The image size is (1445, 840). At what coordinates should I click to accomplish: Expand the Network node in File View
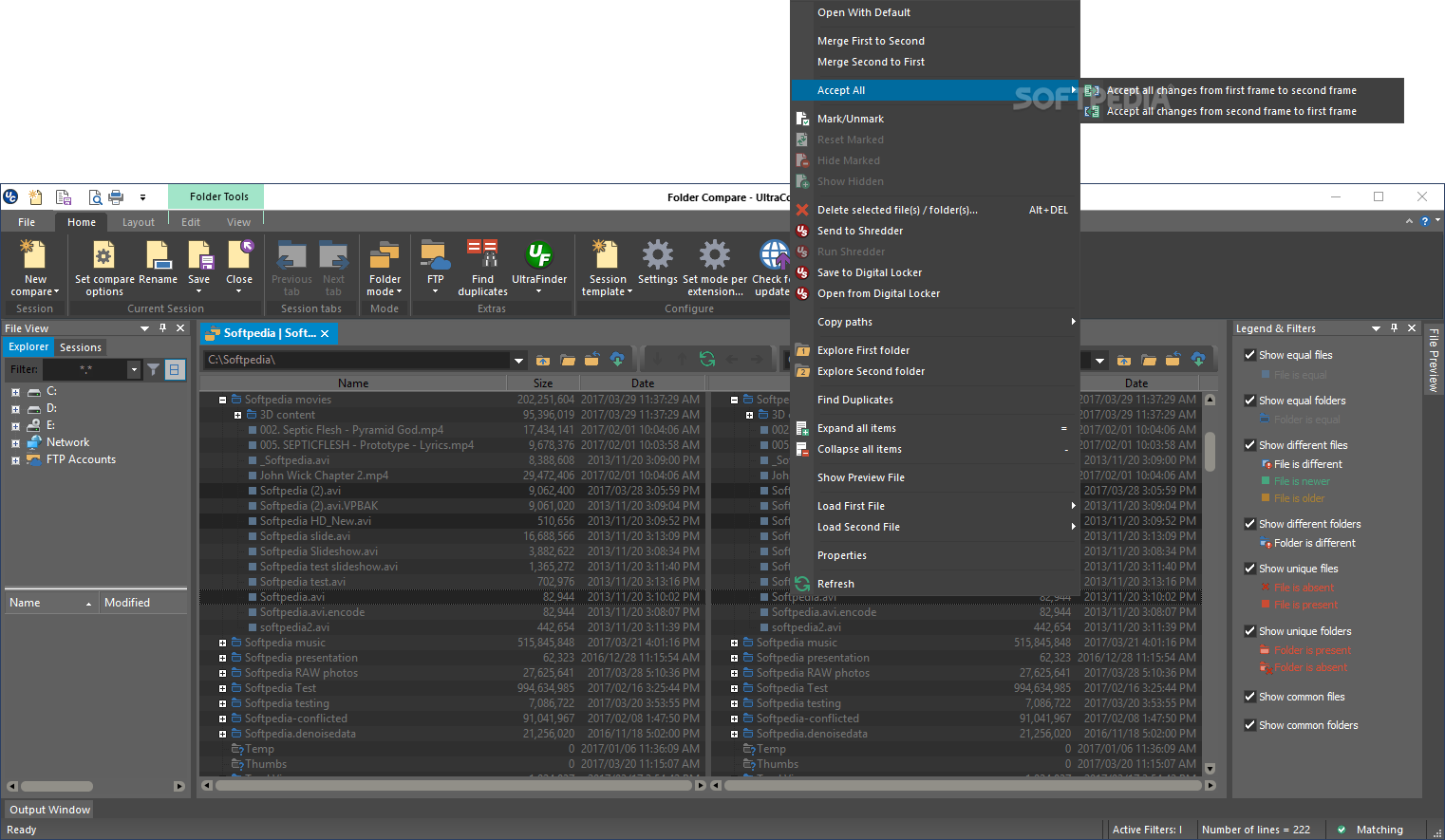coord(15,443)
